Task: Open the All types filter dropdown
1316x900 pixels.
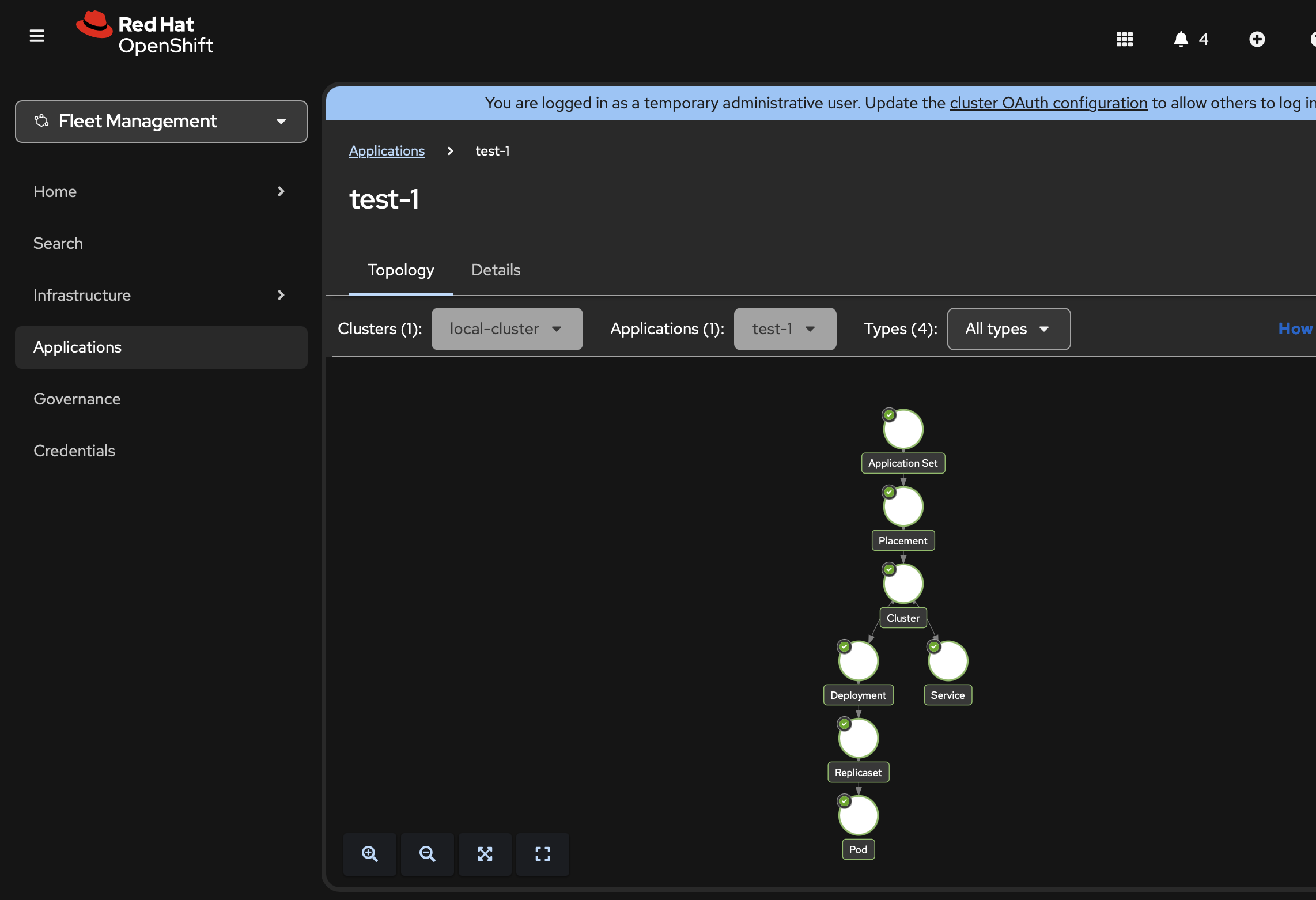Action: pos(1008,329)
